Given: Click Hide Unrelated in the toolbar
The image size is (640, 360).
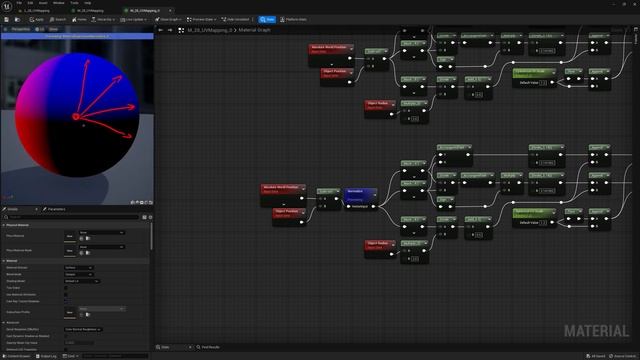Looking at the screenshot, I should (x=235, y=19).
